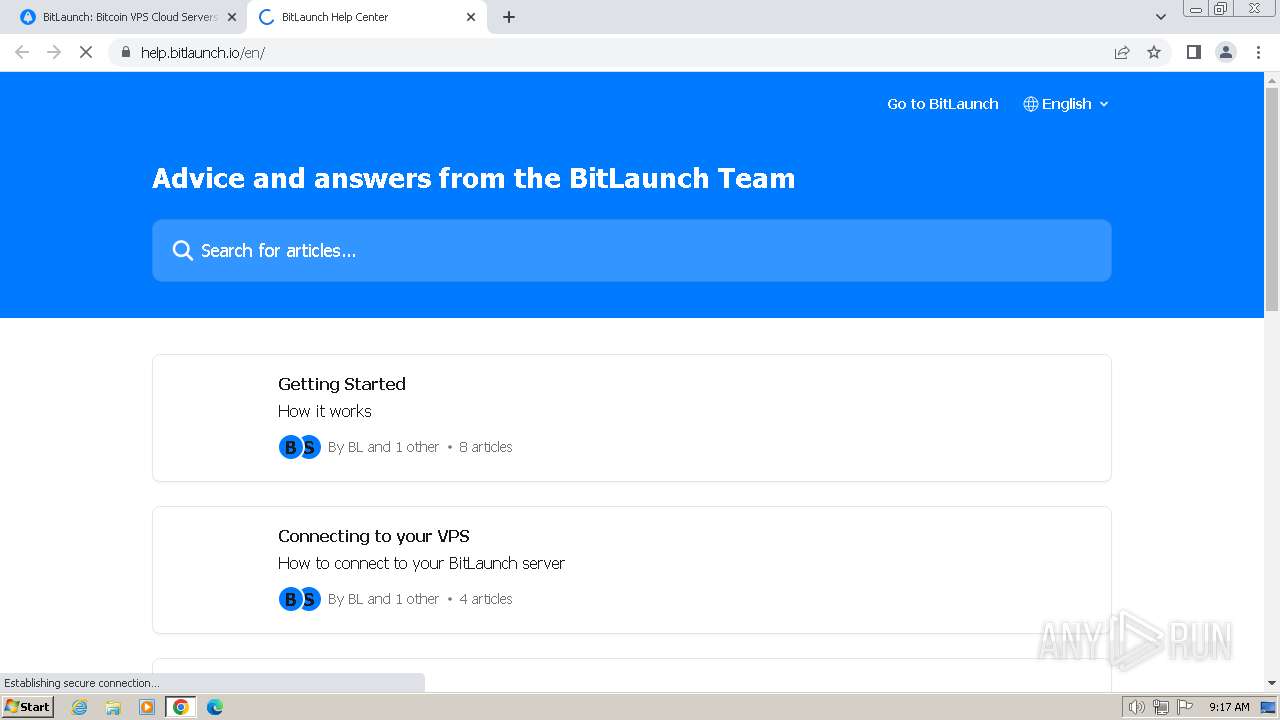
Task: Open a new browser tab
Action: [x=509, y=17]
